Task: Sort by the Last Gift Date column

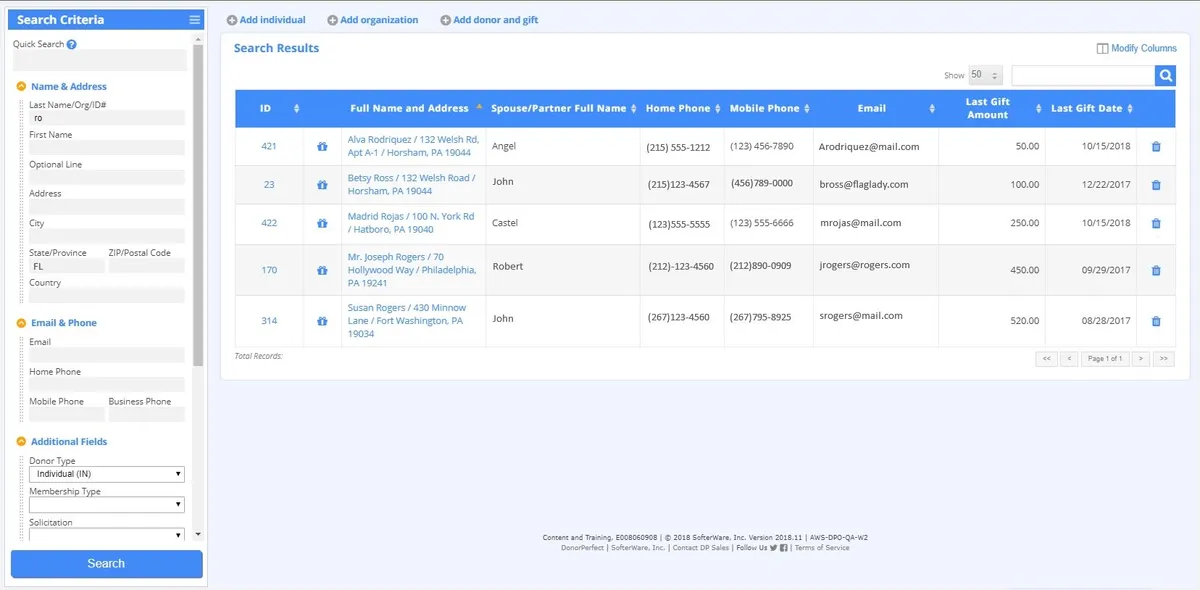Action: pyautogui.click(x=1092, y=108)
